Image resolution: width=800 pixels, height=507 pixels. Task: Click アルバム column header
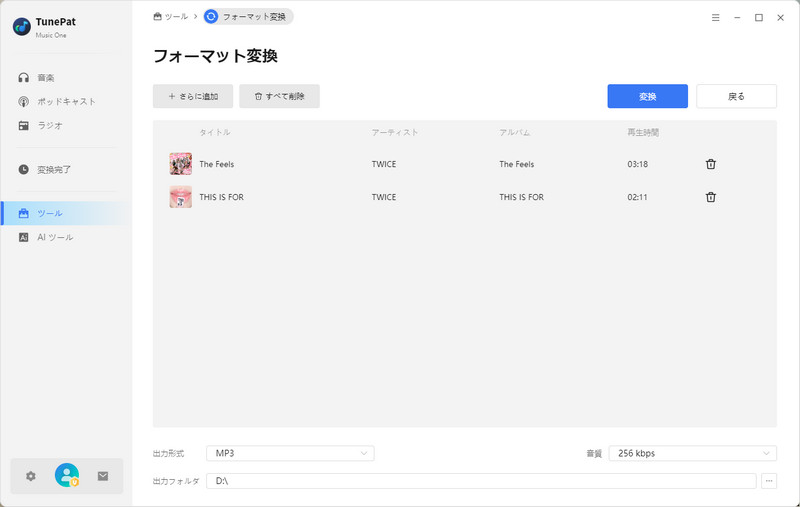(x=514, y=133)
